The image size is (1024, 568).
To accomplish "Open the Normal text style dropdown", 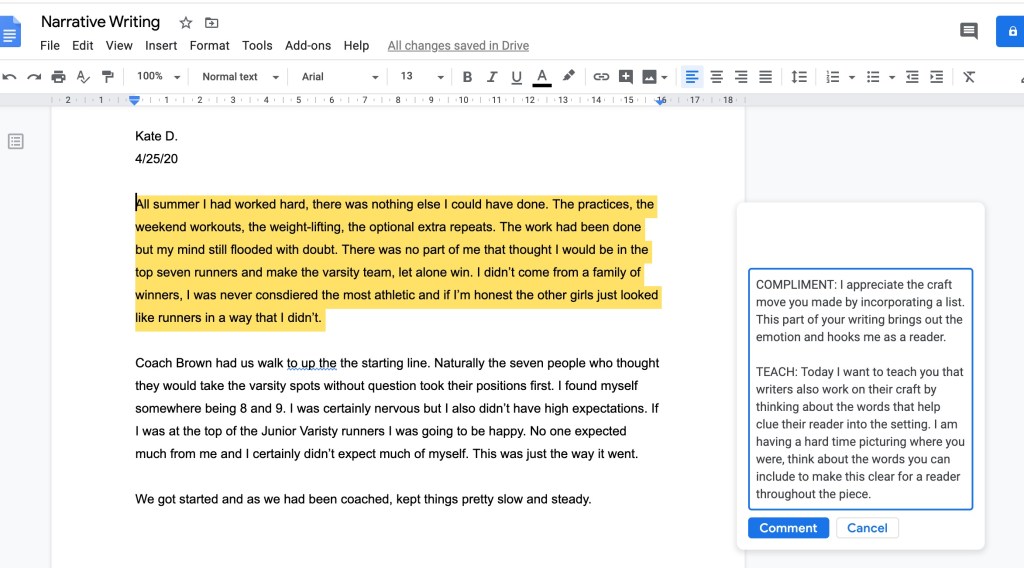I will click(238, 77).
